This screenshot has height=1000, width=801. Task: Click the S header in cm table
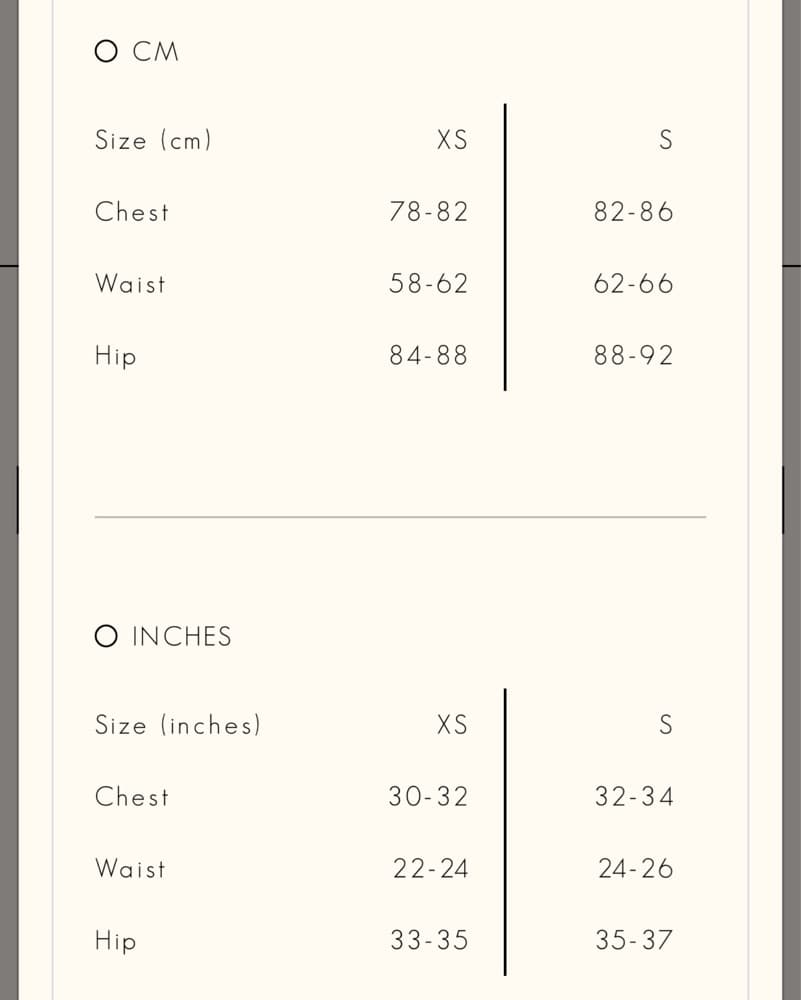tap(666, 140)
